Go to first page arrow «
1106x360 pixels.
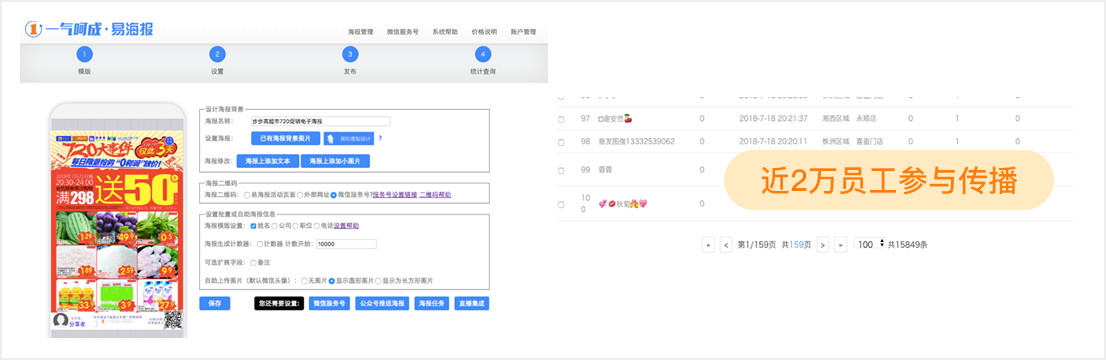pos(708,245)
